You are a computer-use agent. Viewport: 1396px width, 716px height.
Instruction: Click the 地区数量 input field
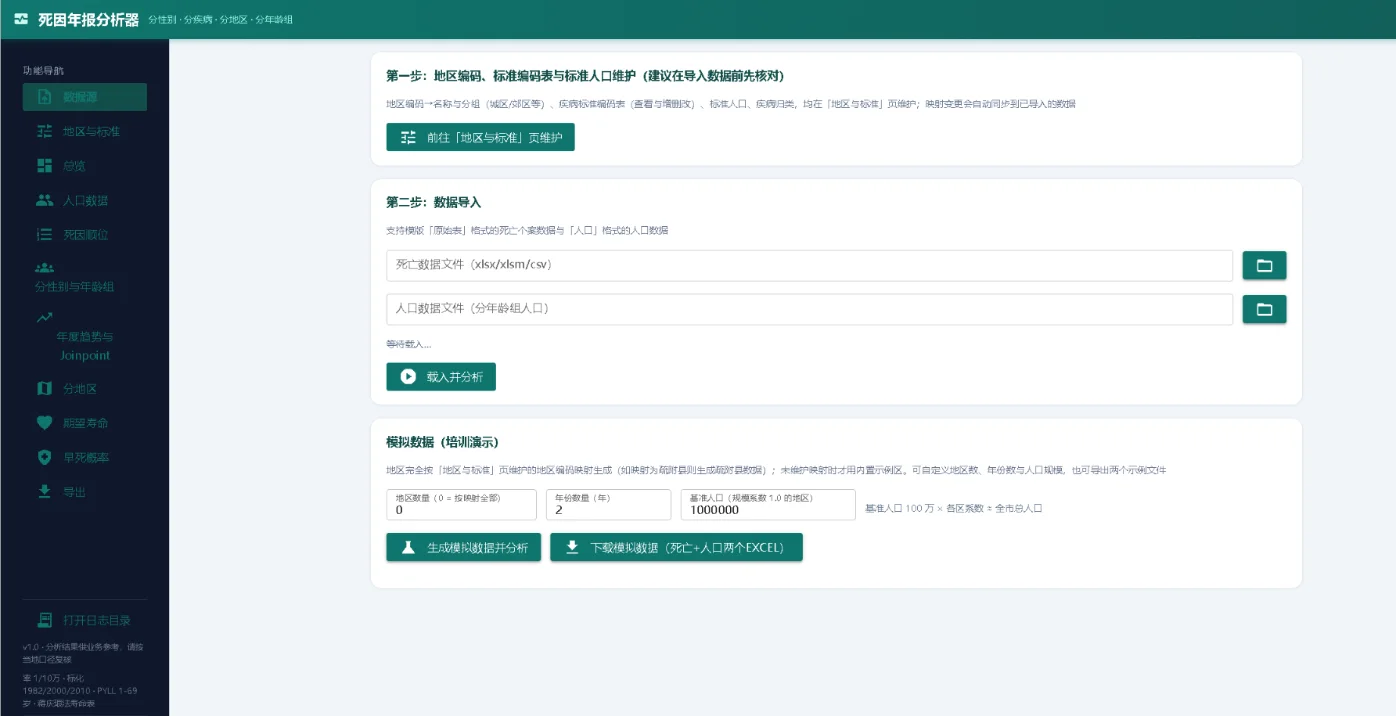463,505
